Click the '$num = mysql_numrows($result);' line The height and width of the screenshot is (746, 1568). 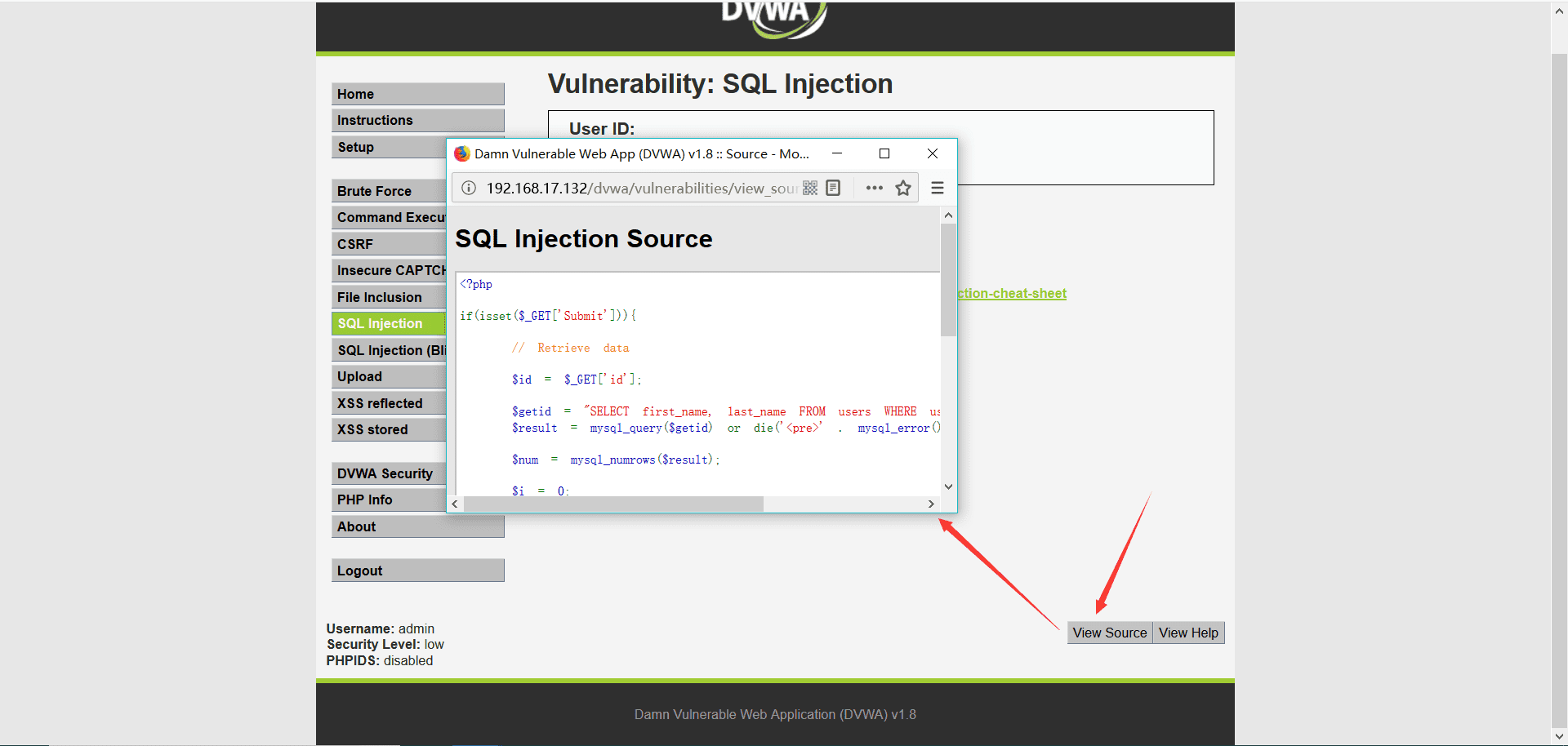[617, 460]
